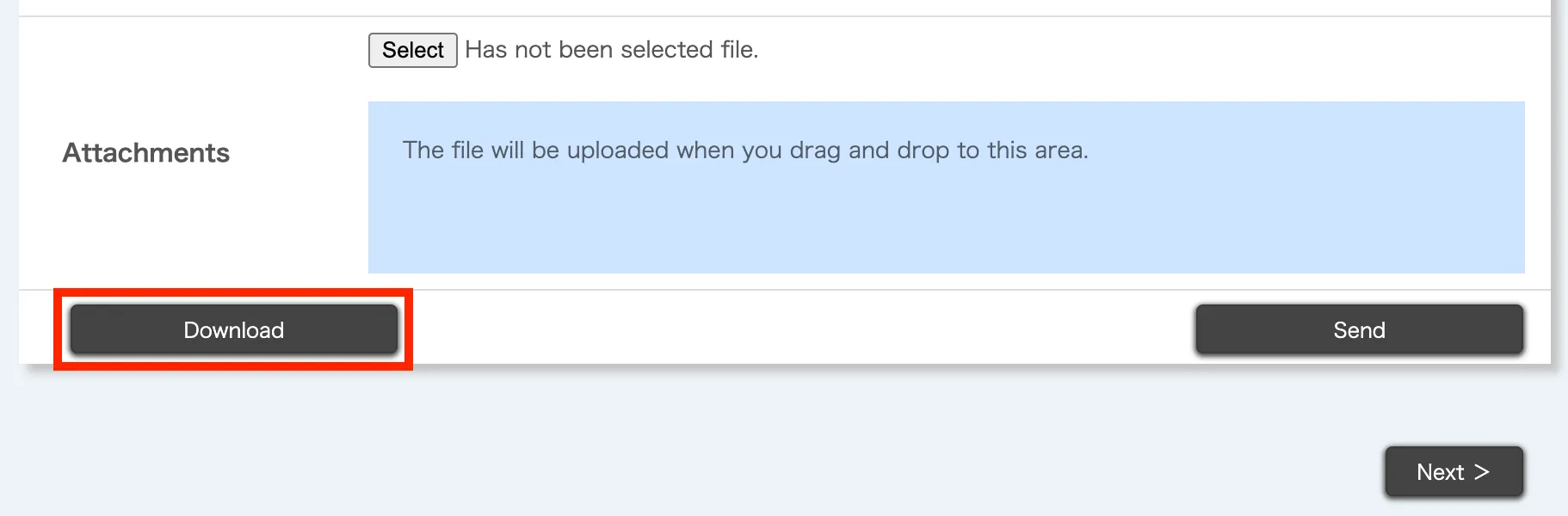Click the Select file button
This screenshot has height=516, width=1568.
pyautogui.click(x=412, y=50)
